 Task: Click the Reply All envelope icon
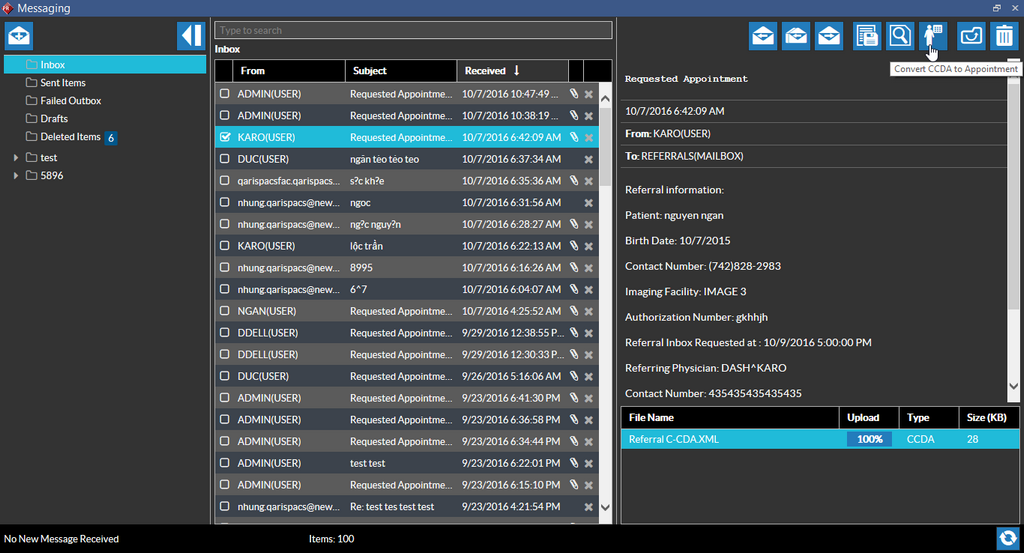pyautogui.click(x=796, y=36)
